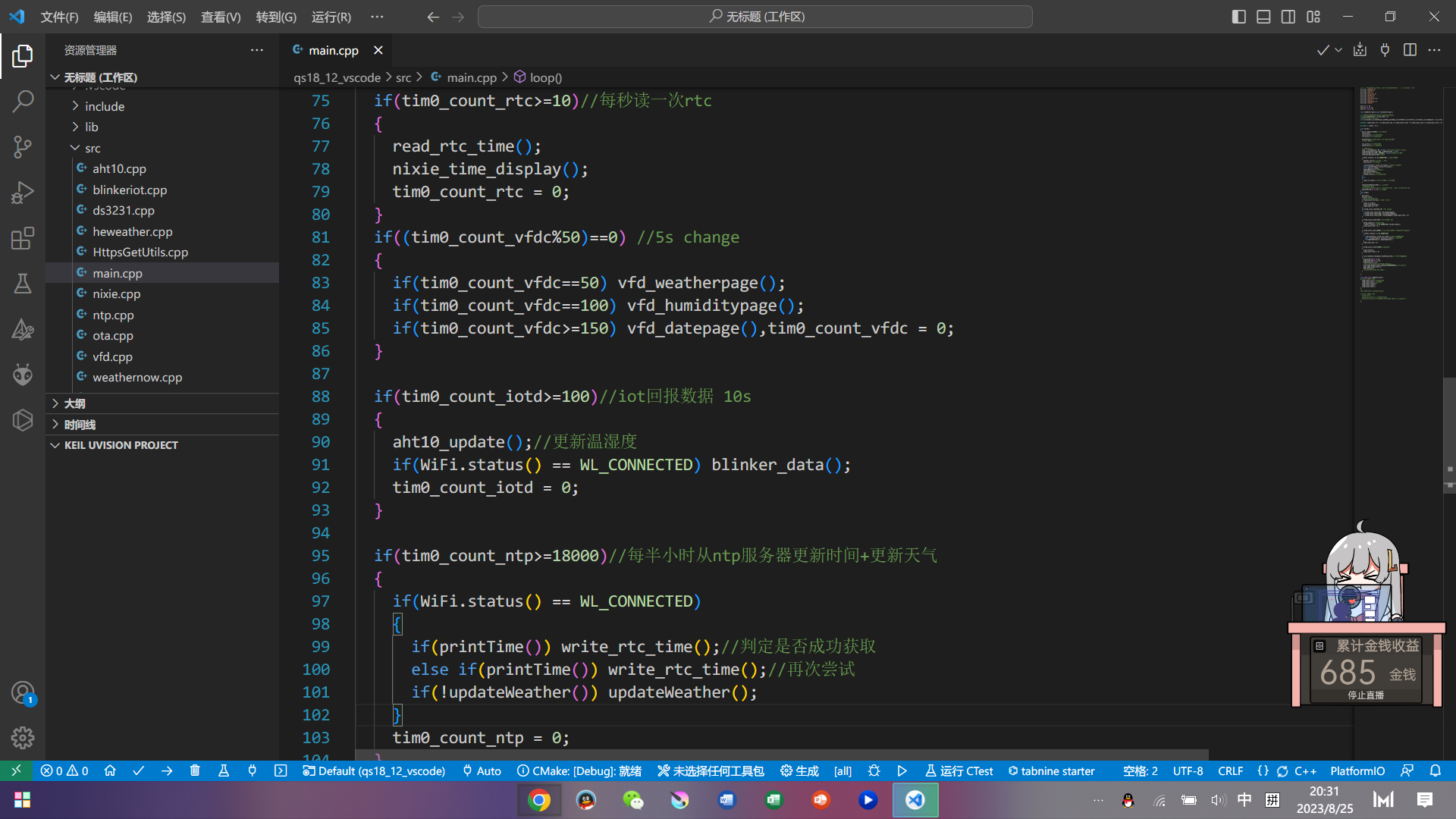Screen dimensions: 1456x819
Task: Open the 运行(R) menu
Action: tap(331, 17)
